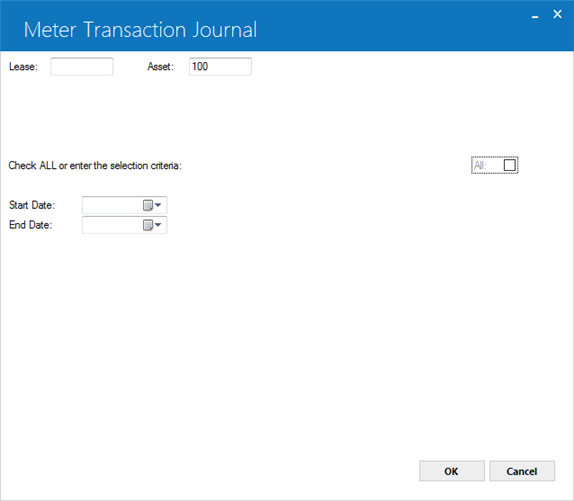
Task: Click the 'Start Date:' label
Action: [32, 205]
